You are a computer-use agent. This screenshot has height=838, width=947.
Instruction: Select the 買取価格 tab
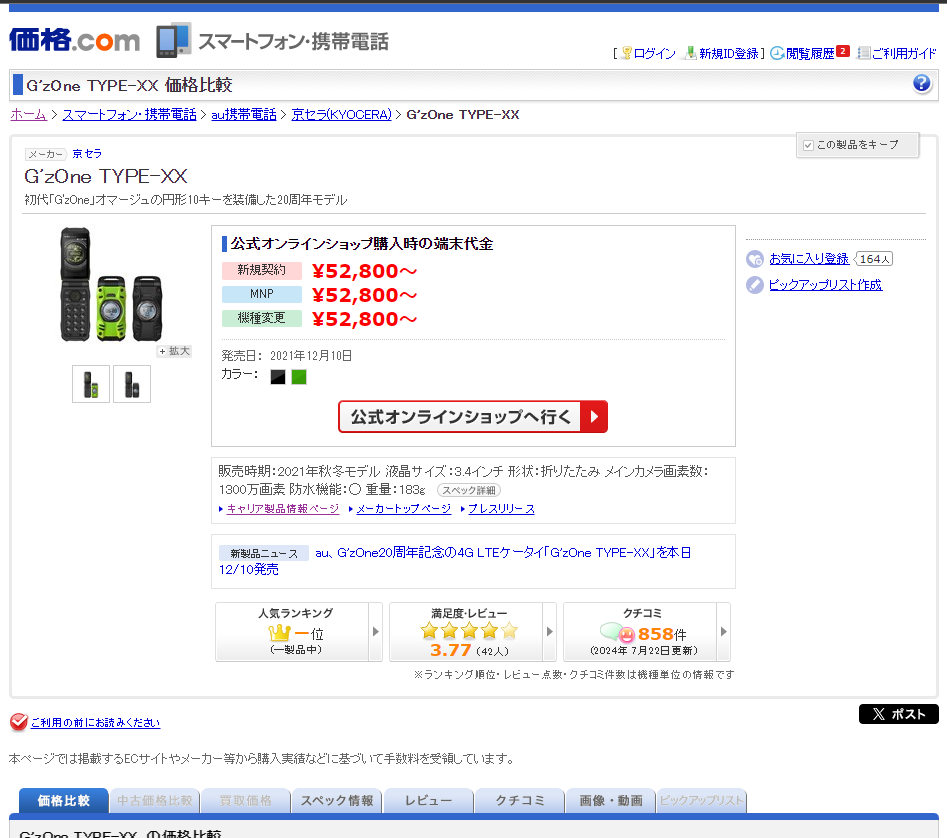click(x=245, y=801)
